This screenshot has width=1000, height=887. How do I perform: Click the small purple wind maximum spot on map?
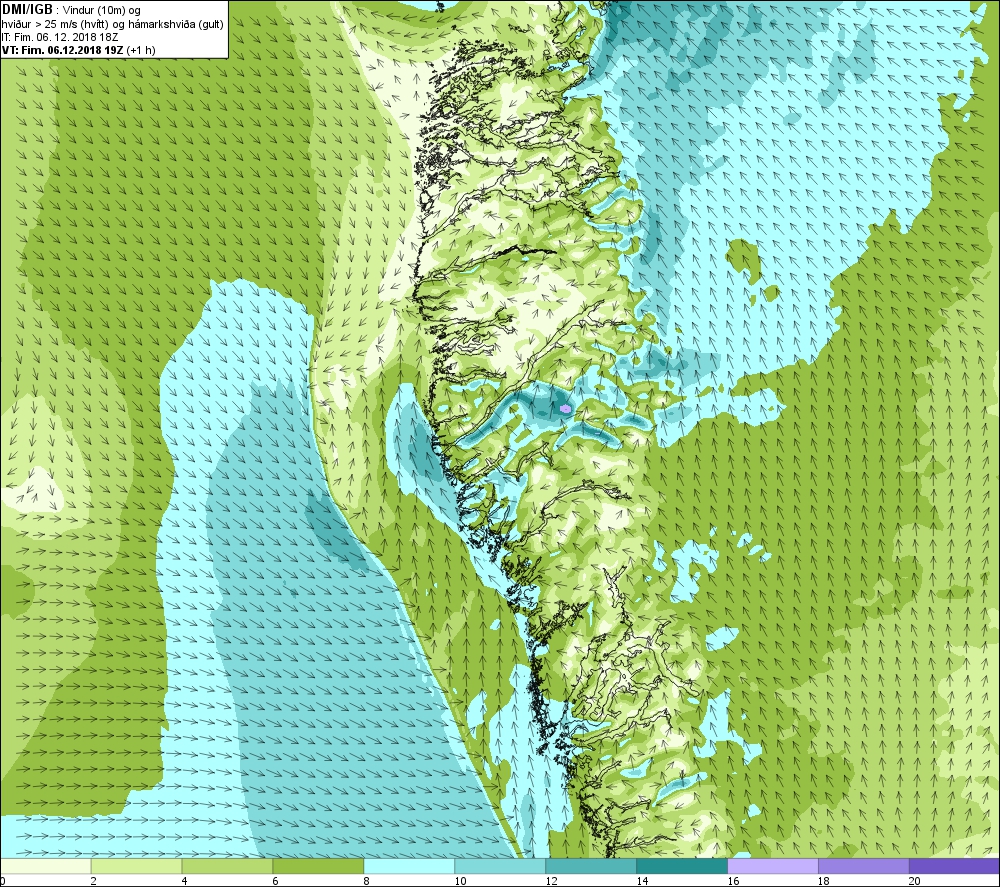[565, 408]
